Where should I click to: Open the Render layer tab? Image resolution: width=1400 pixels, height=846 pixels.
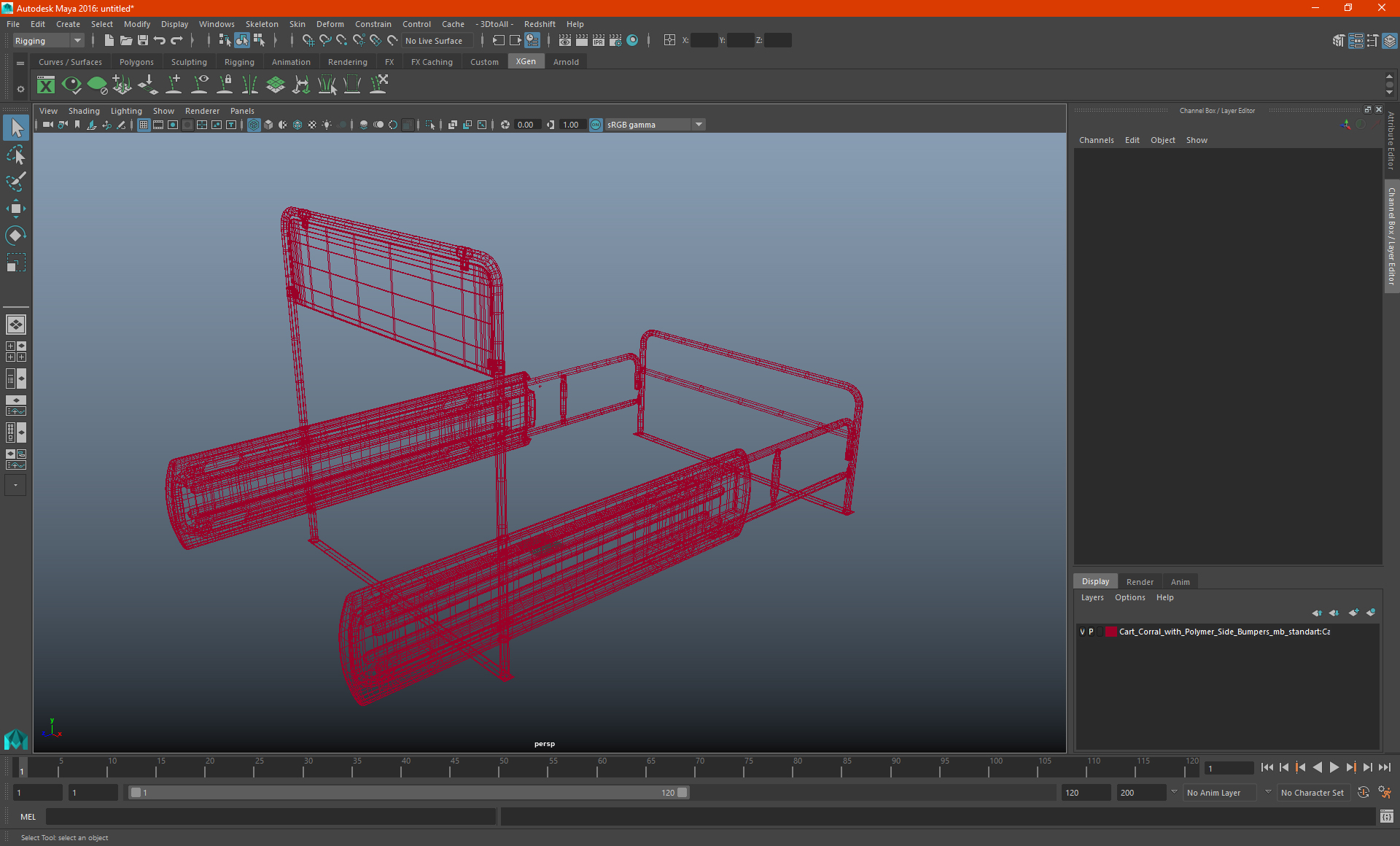(1139, 582)
